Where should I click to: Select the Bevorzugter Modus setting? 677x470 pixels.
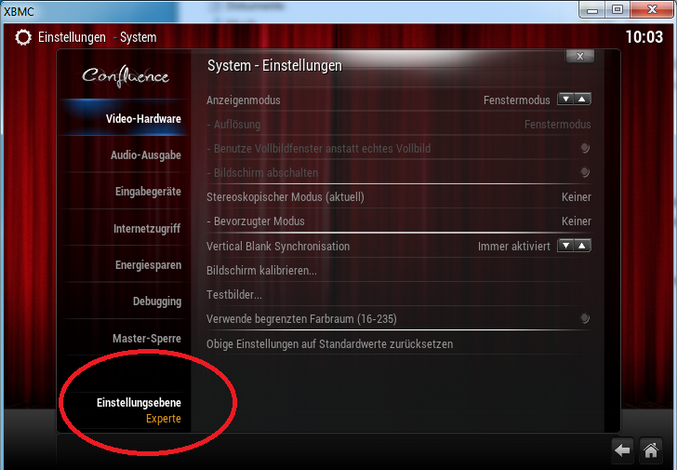[x=399, y=221]
